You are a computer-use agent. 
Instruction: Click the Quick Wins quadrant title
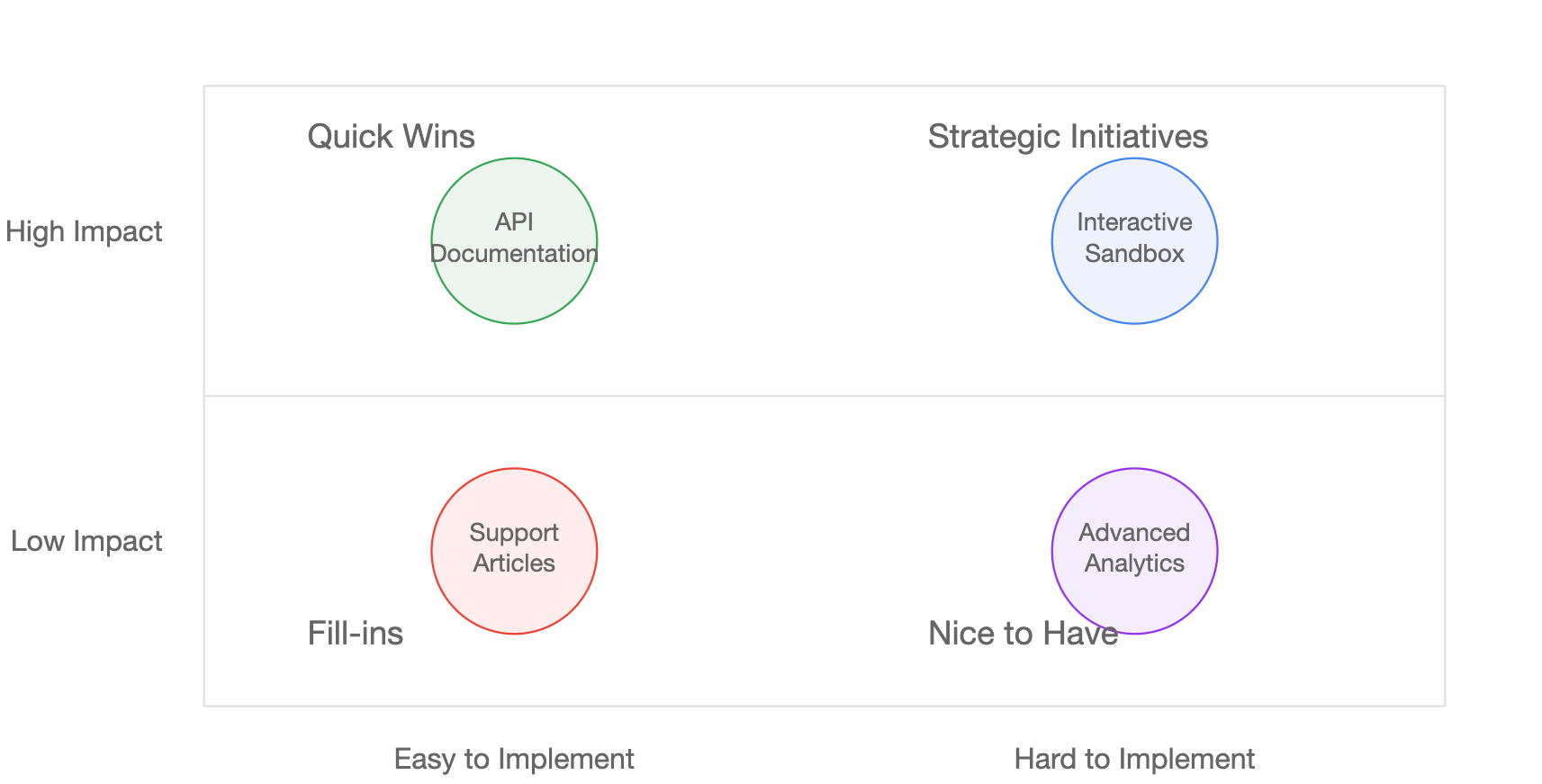(391, 137)
